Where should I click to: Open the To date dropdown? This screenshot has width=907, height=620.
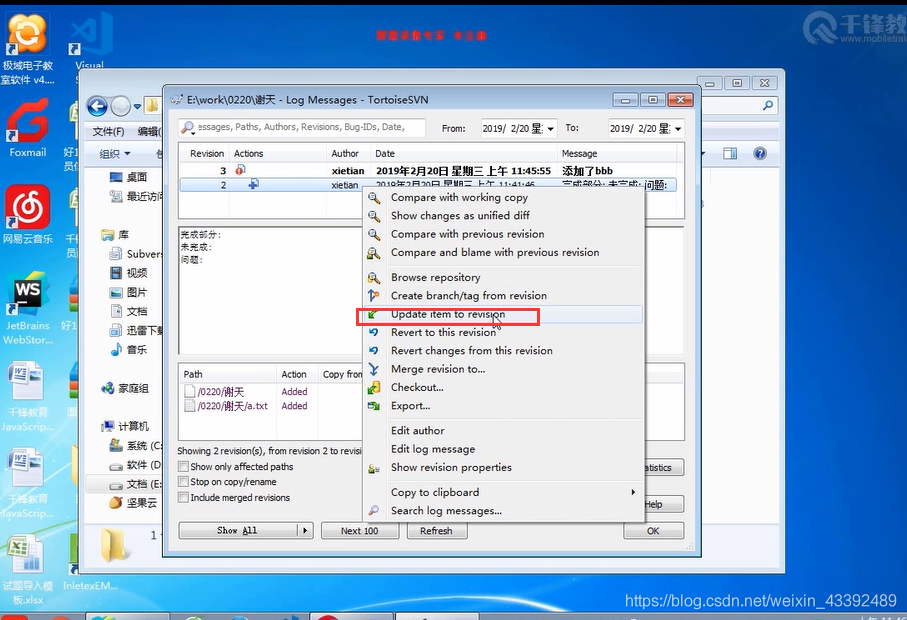coord(678,128)
